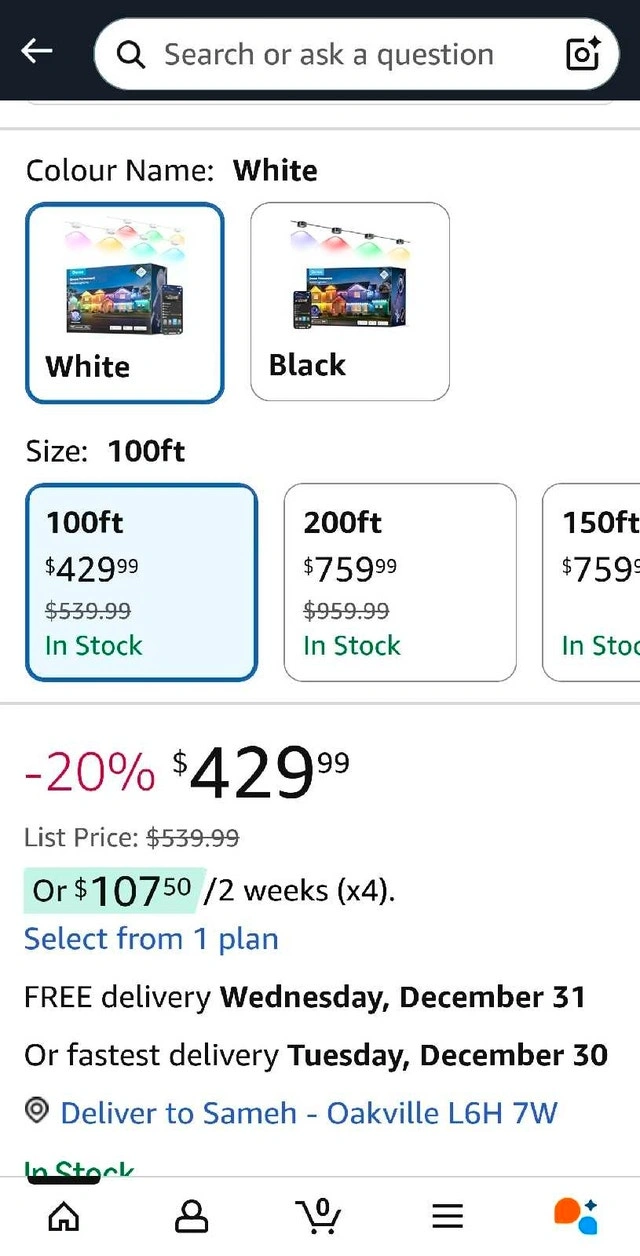Go to Home tab icon

point(64,1215)
